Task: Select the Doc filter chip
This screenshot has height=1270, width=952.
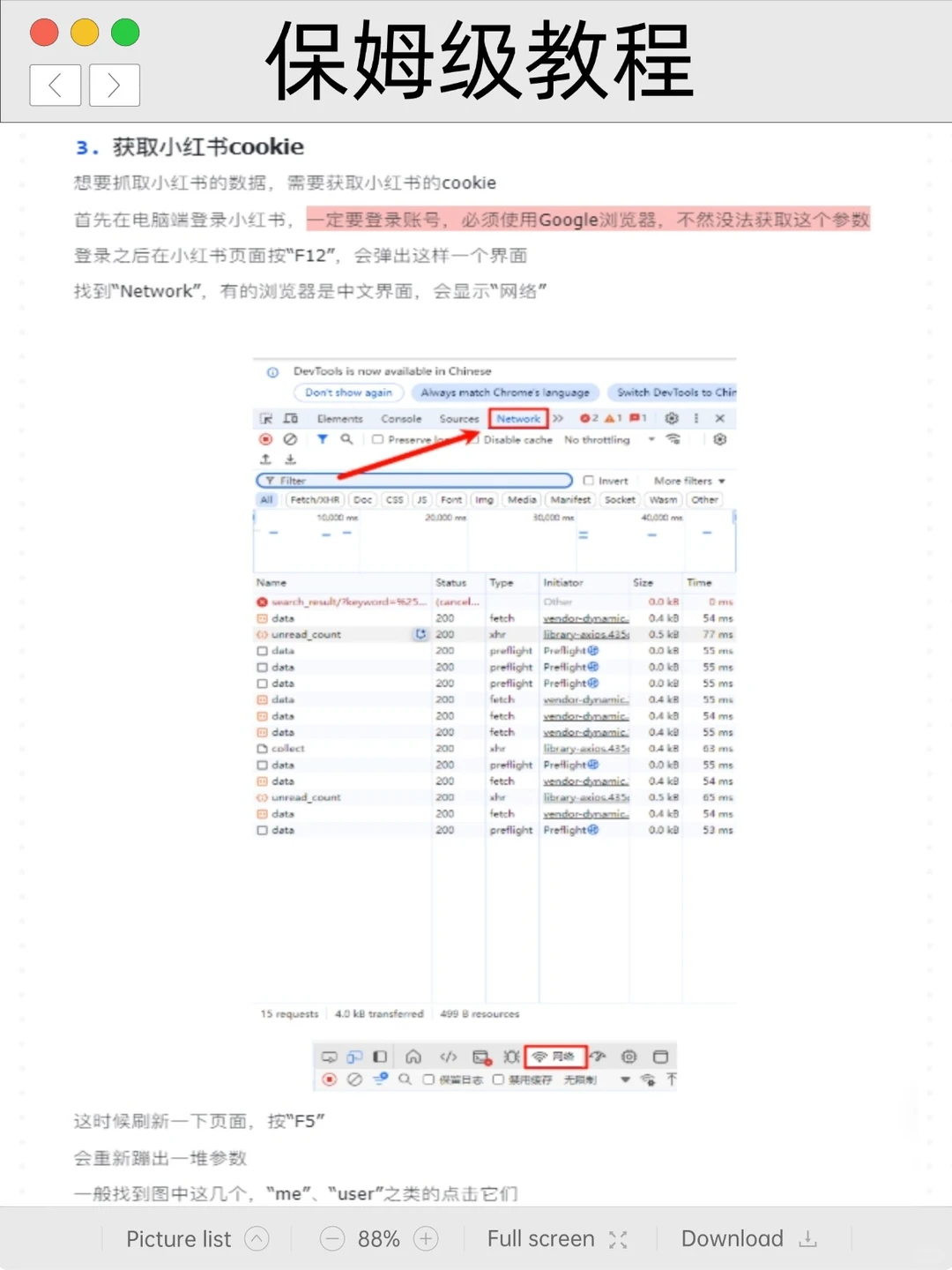Action: (363, 500)
